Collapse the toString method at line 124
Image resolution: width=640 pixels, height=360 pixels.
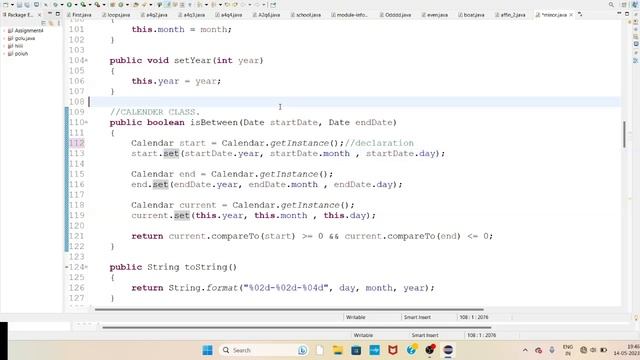86,267
